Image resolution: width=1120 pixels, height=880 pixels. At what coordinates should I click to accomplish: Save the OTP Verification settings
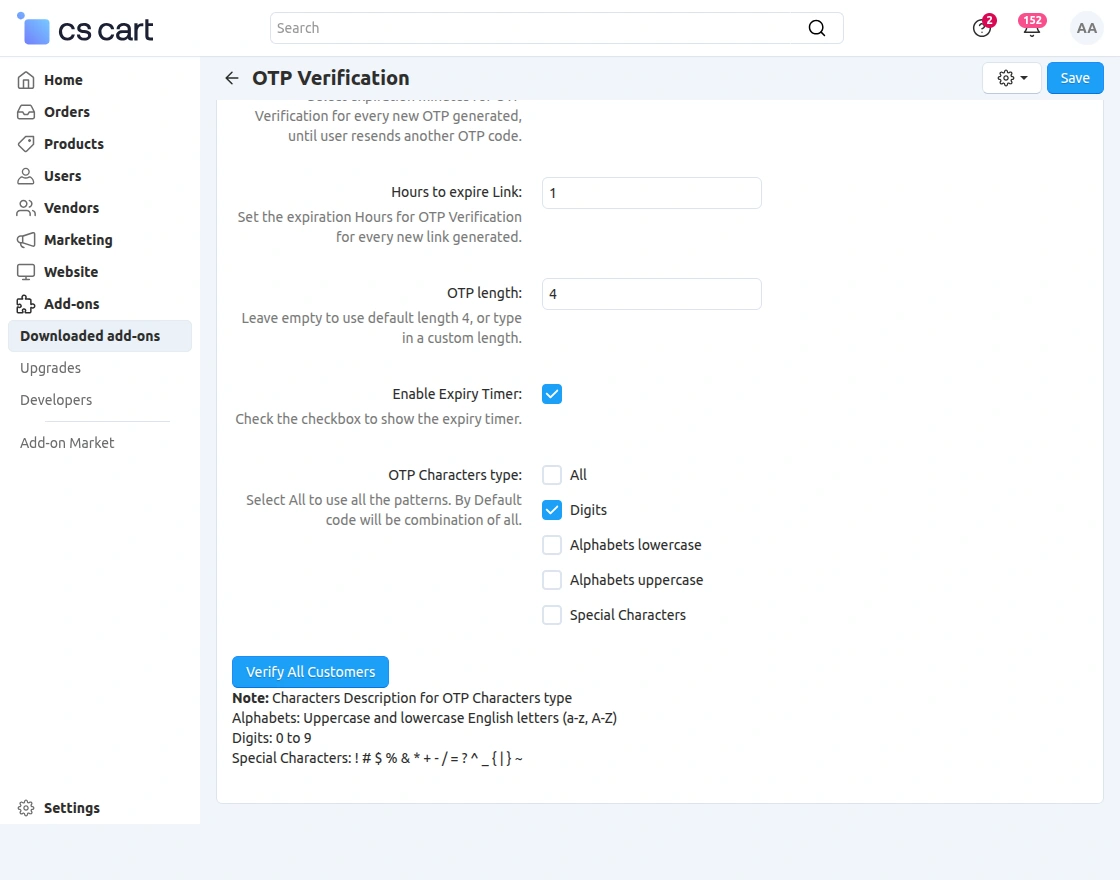tap(1075, 77)
